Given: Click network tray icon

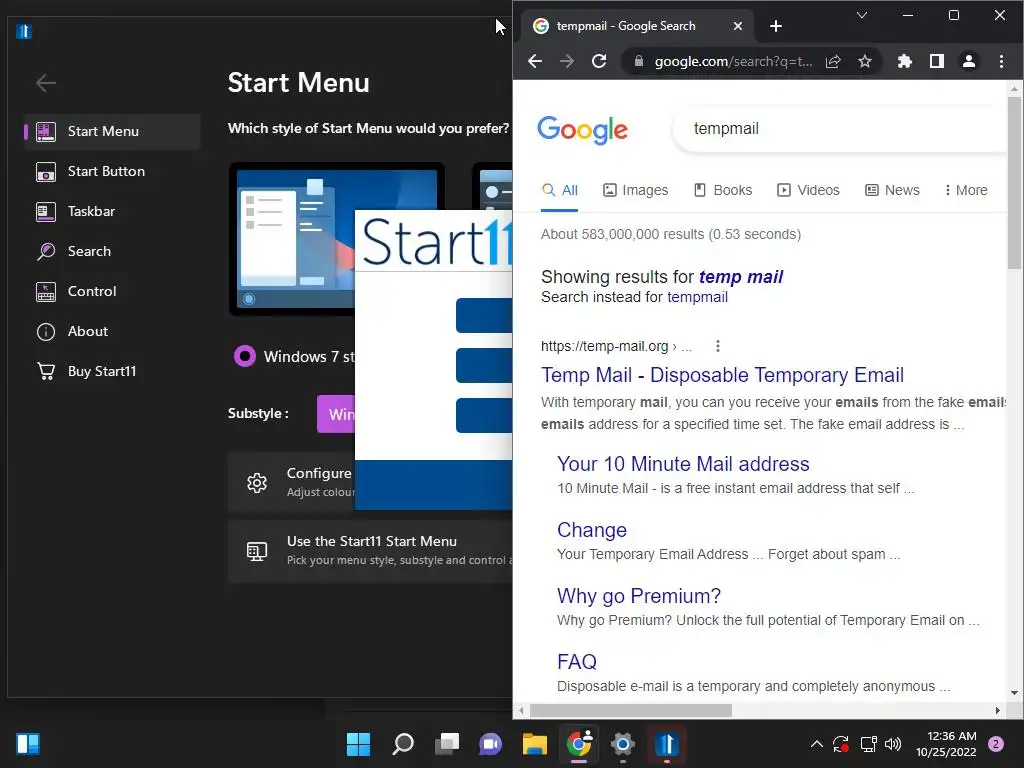Looking at the screenshot, I should tap(868, 744).
